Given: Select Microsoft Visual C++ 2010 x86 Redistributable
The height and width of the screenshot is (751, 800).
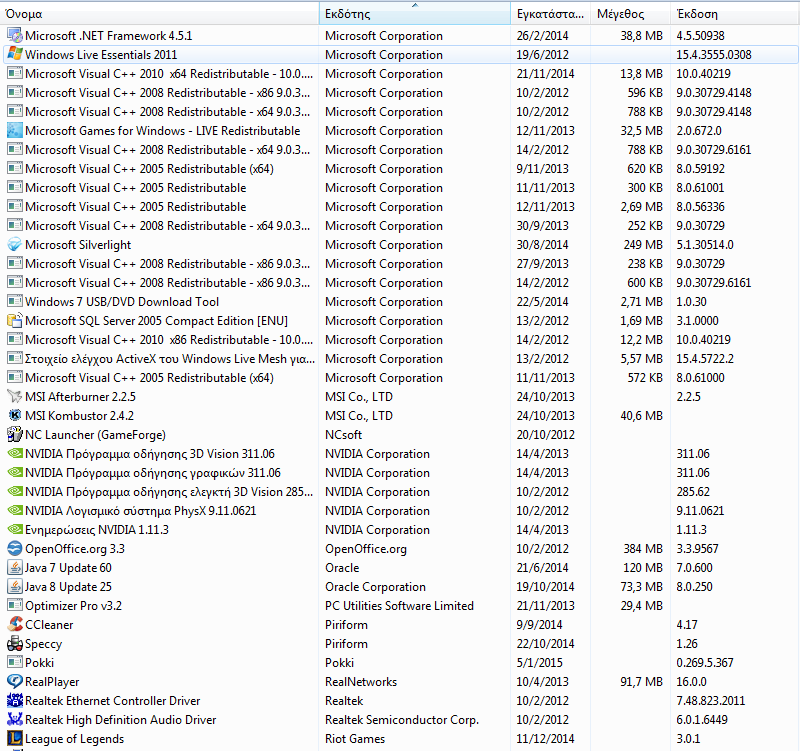Looking at the screenshot, I should 401,340.
